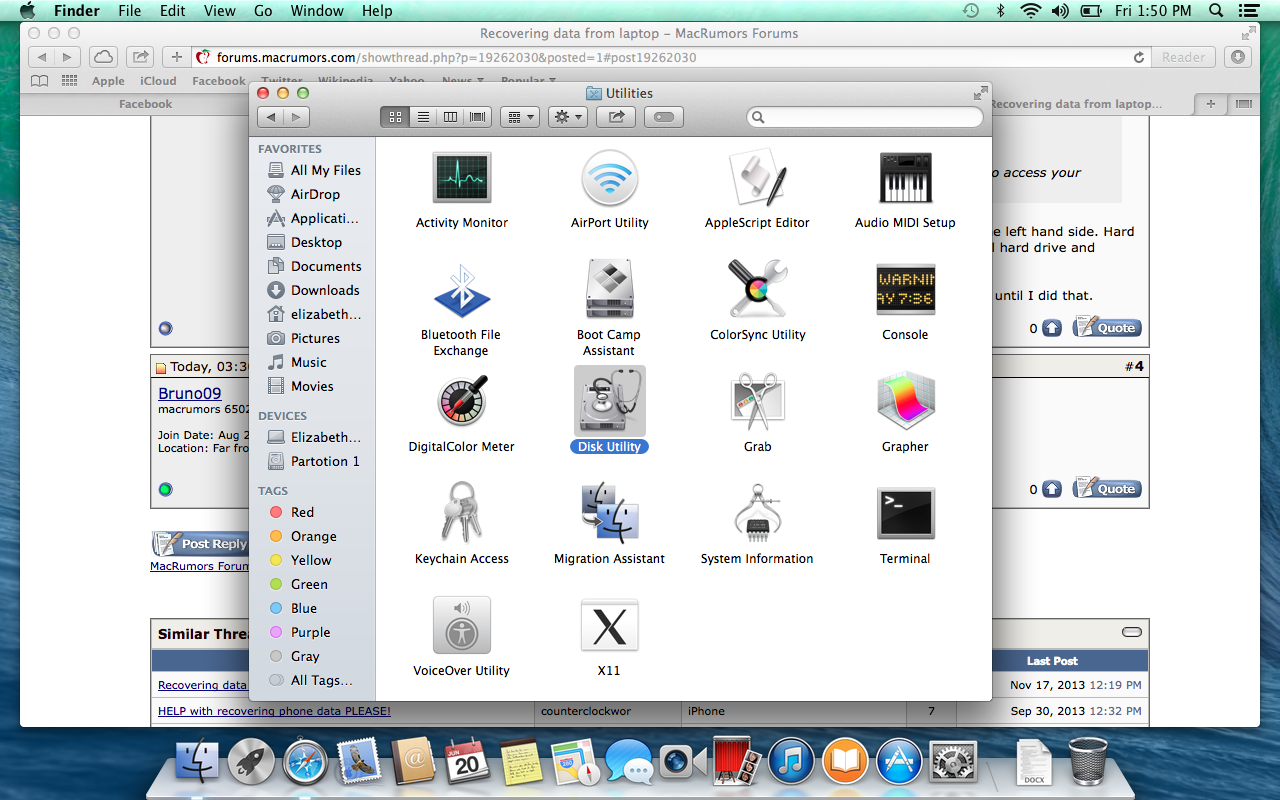Switch Finder to list view
This screenshot has width=1280, height=800.
[x=423, y=117]
